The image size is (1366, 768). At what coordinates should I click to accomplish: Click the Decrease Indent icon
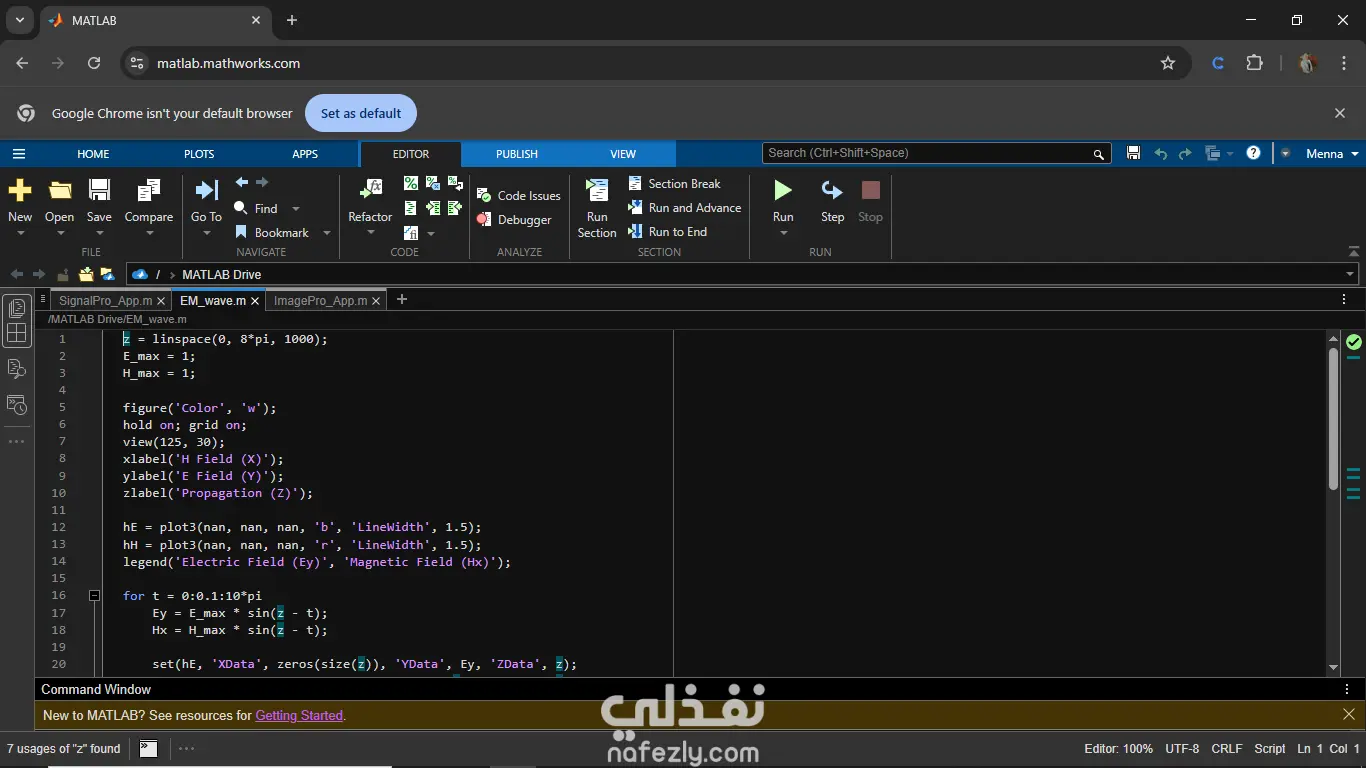click(x=455, y=208)
